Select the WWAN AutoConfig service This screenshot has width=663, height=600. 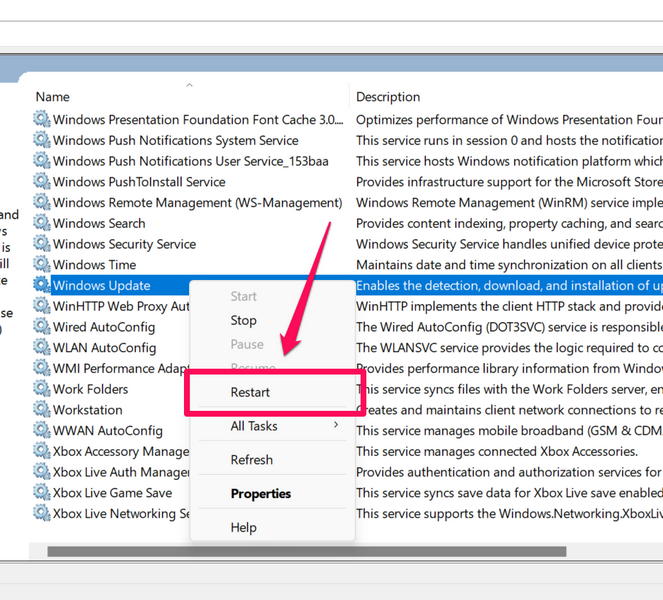click(107, 431)
